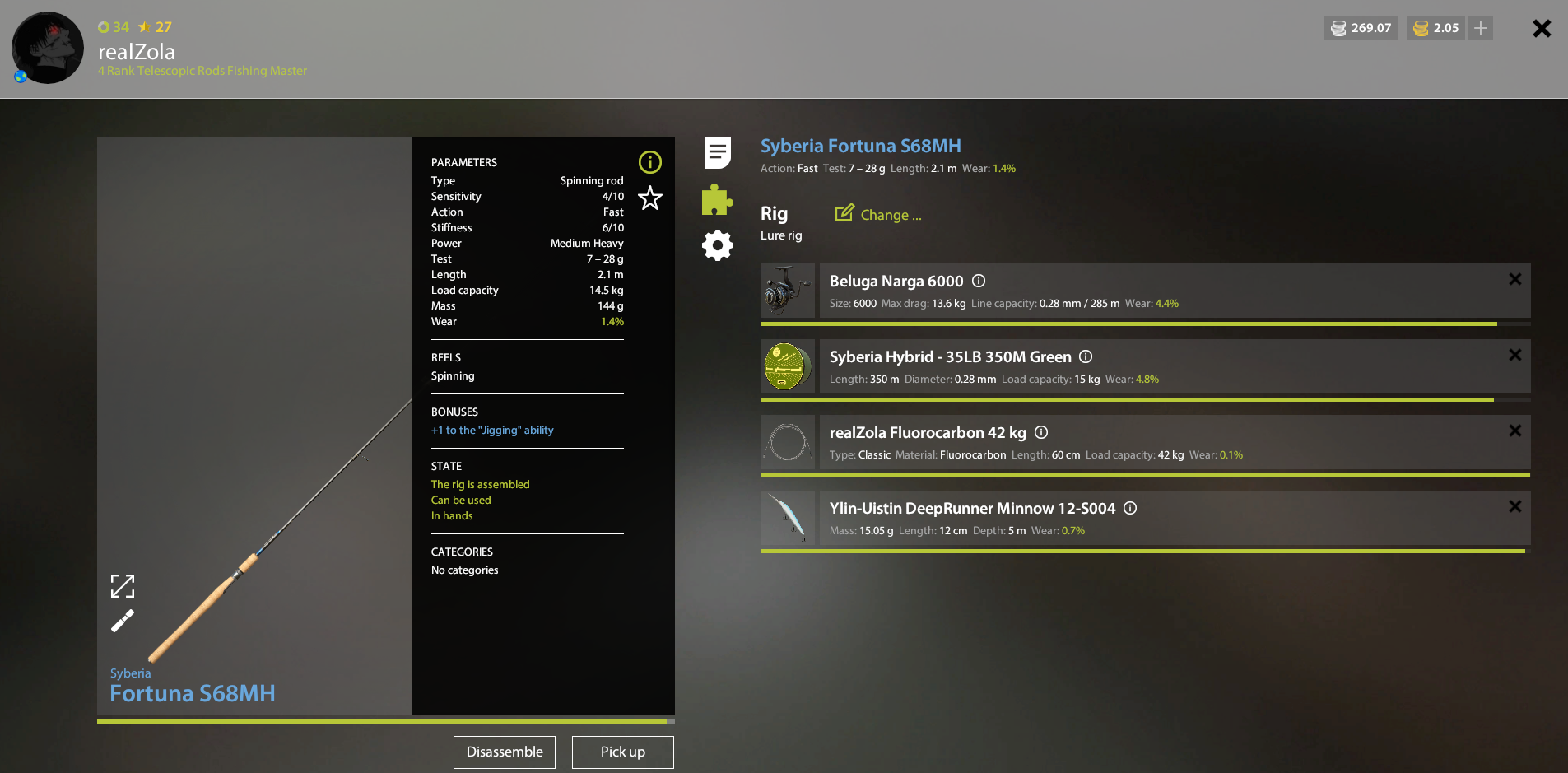Click the repair tool icon on rod image
1568x773 pixels.
123,621
